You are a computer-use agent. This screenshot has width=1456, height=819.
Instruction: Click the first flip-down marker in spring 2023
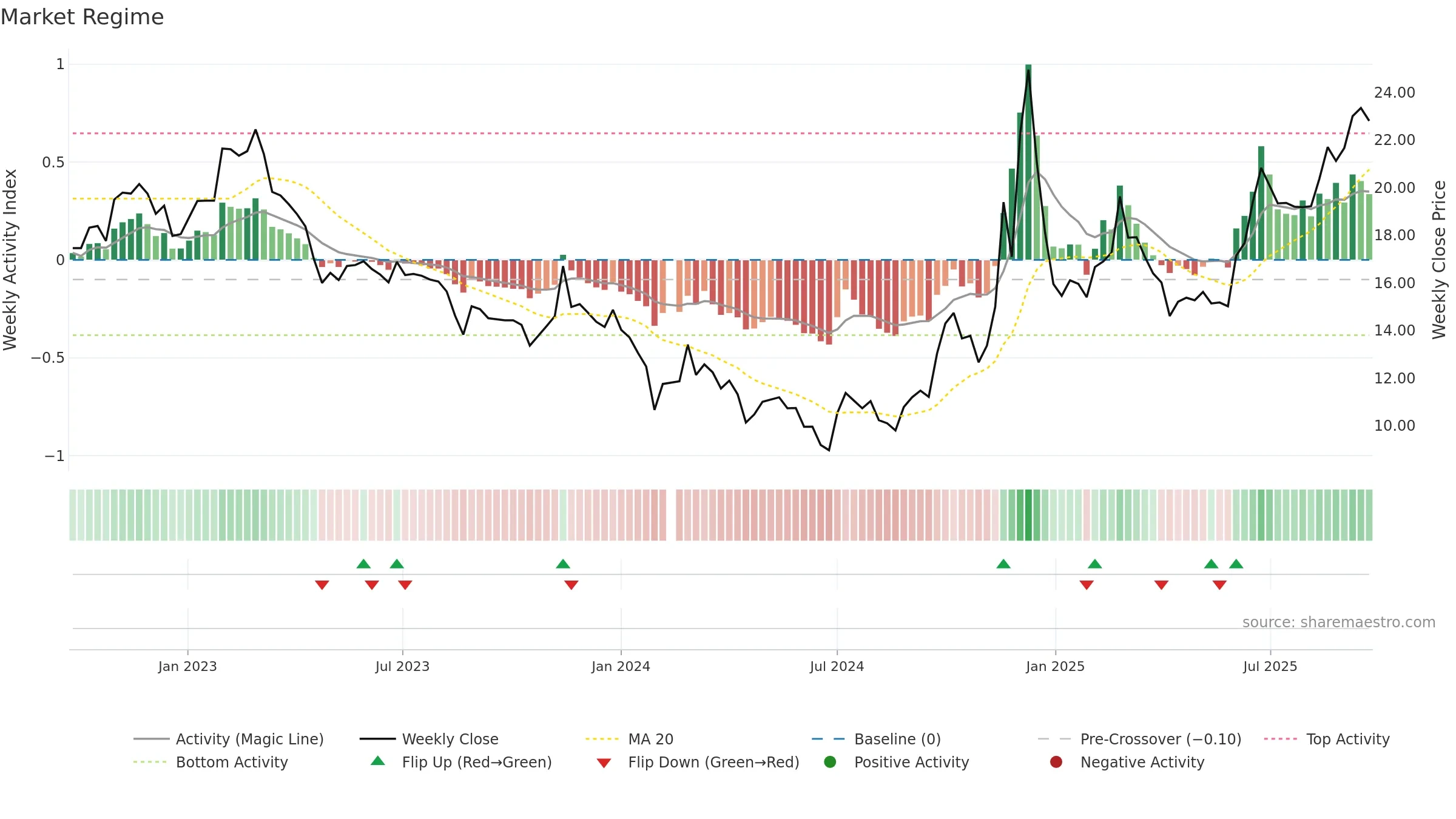322,585
